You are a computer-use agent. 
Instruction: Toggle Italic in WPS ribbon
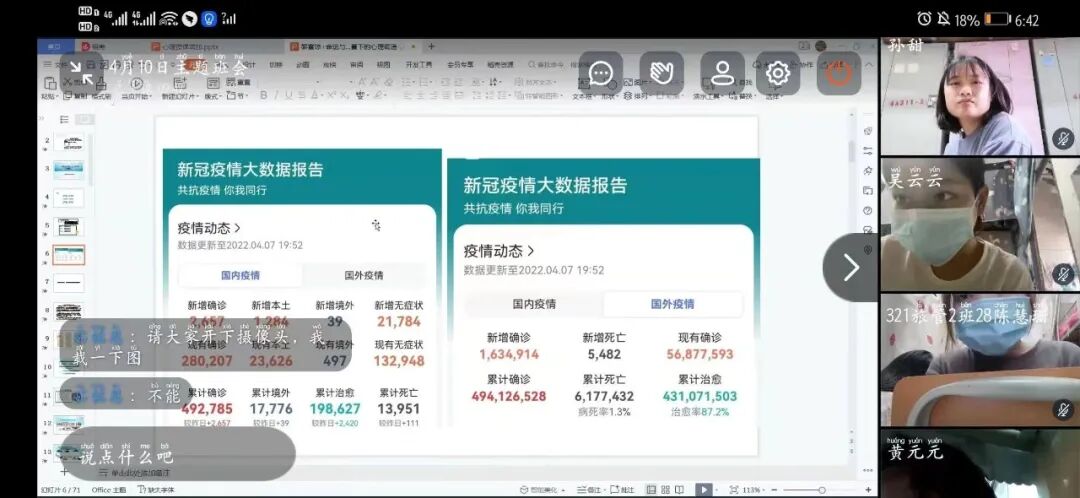click(276, 96)
